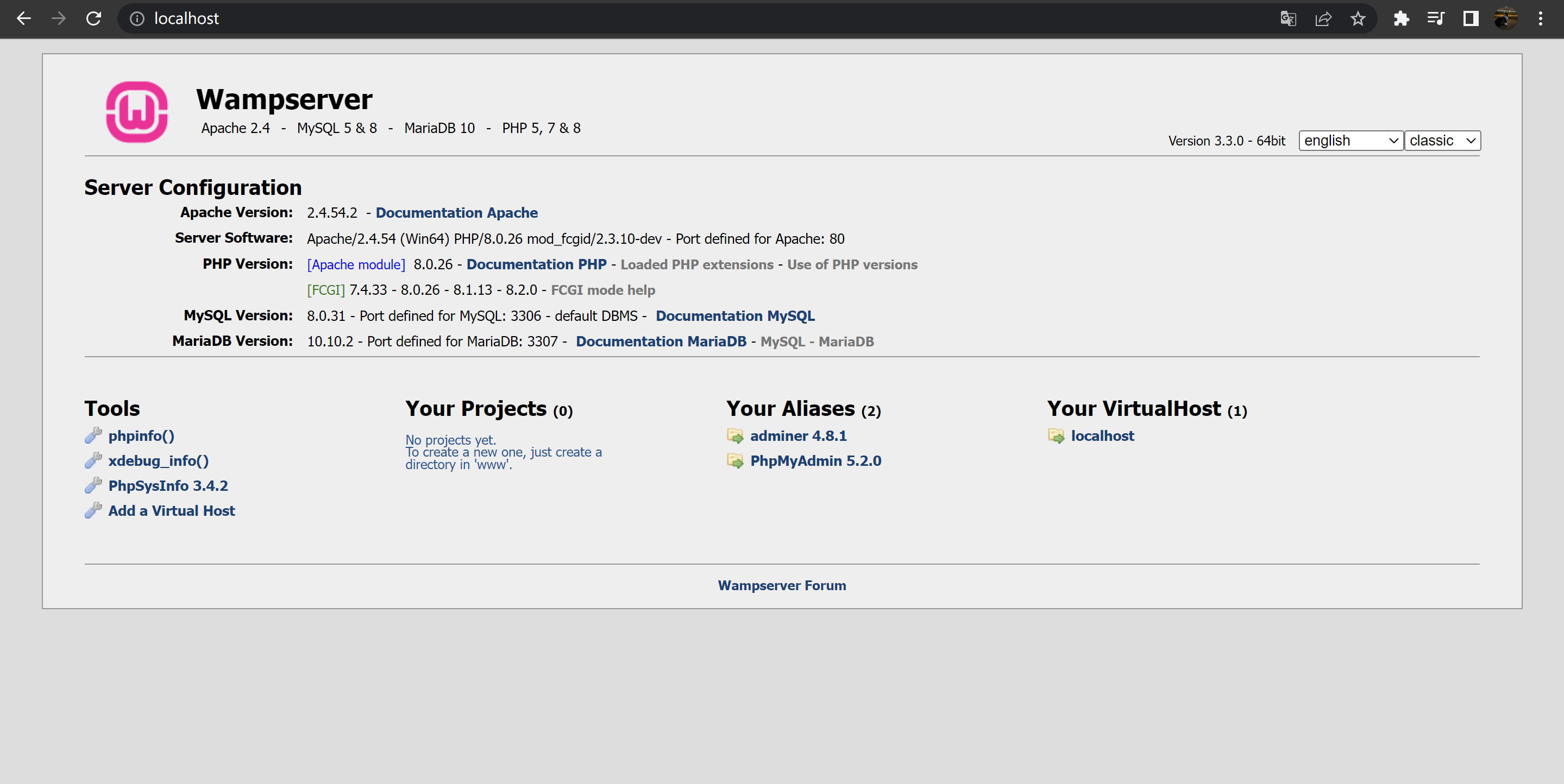Open the PhpSysInfo 3.4.2 link
The image size is (1564, 784).
pos(168,485)
